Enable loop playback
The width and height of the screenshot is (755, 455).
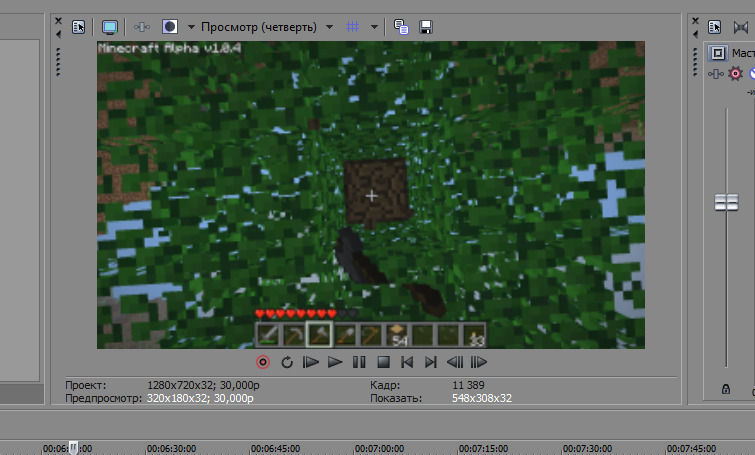click(287, 362)
